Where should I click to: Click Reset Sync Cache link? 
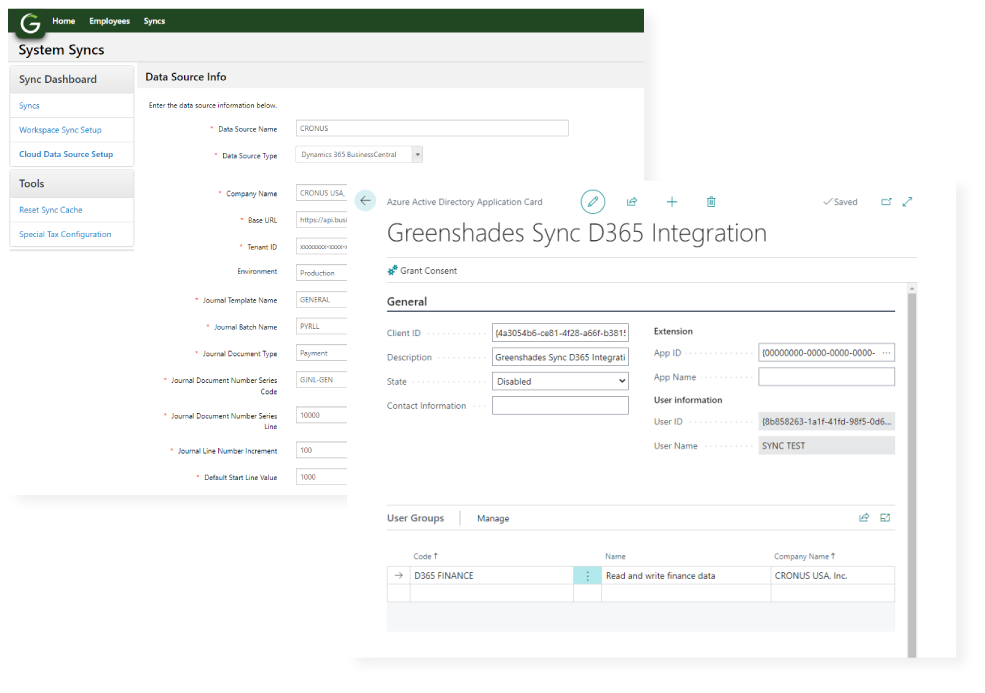click(x=50, y=210)
